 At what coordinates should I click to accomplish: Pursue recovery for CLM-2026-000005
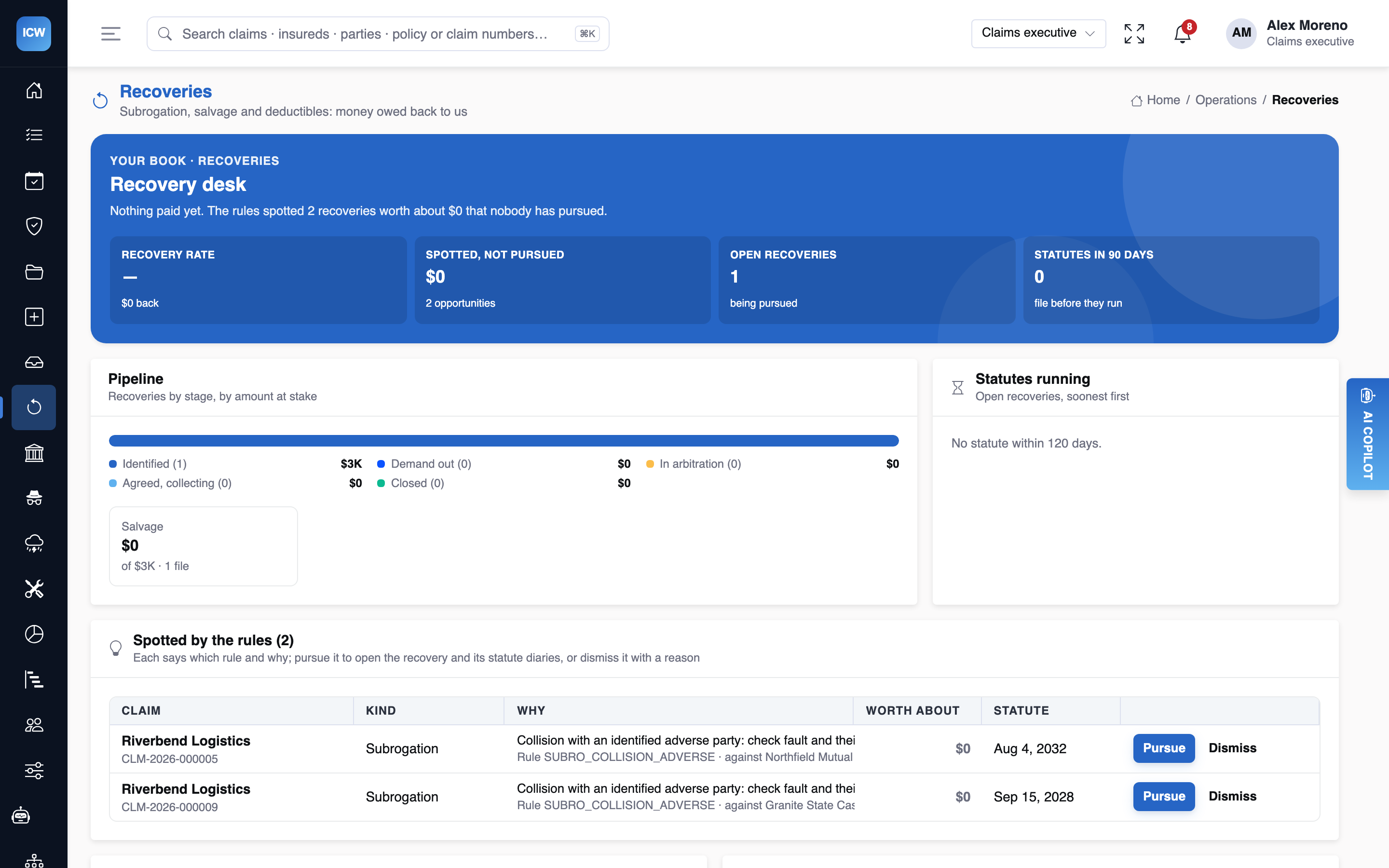[x=1163, y=748]
